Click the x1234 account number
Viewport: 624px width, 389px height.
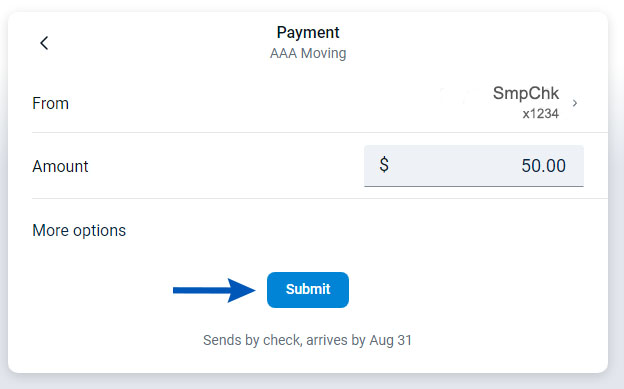click(x=540, y=114)
